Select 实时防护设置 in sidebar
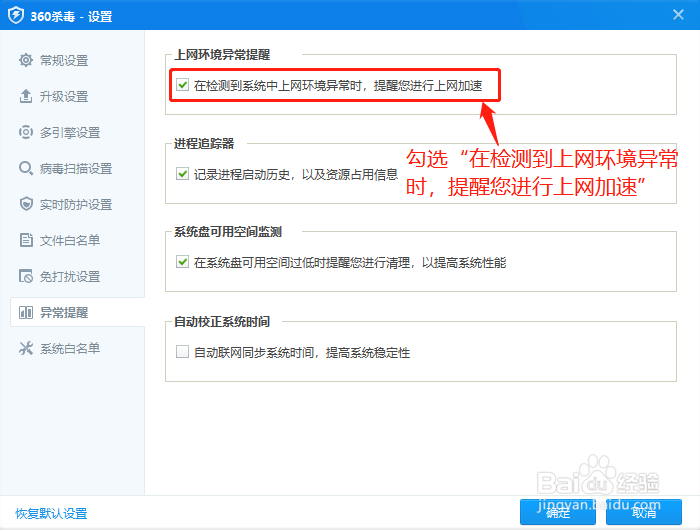The width and height of the screenshot is (700, 530). click(77, 204)
